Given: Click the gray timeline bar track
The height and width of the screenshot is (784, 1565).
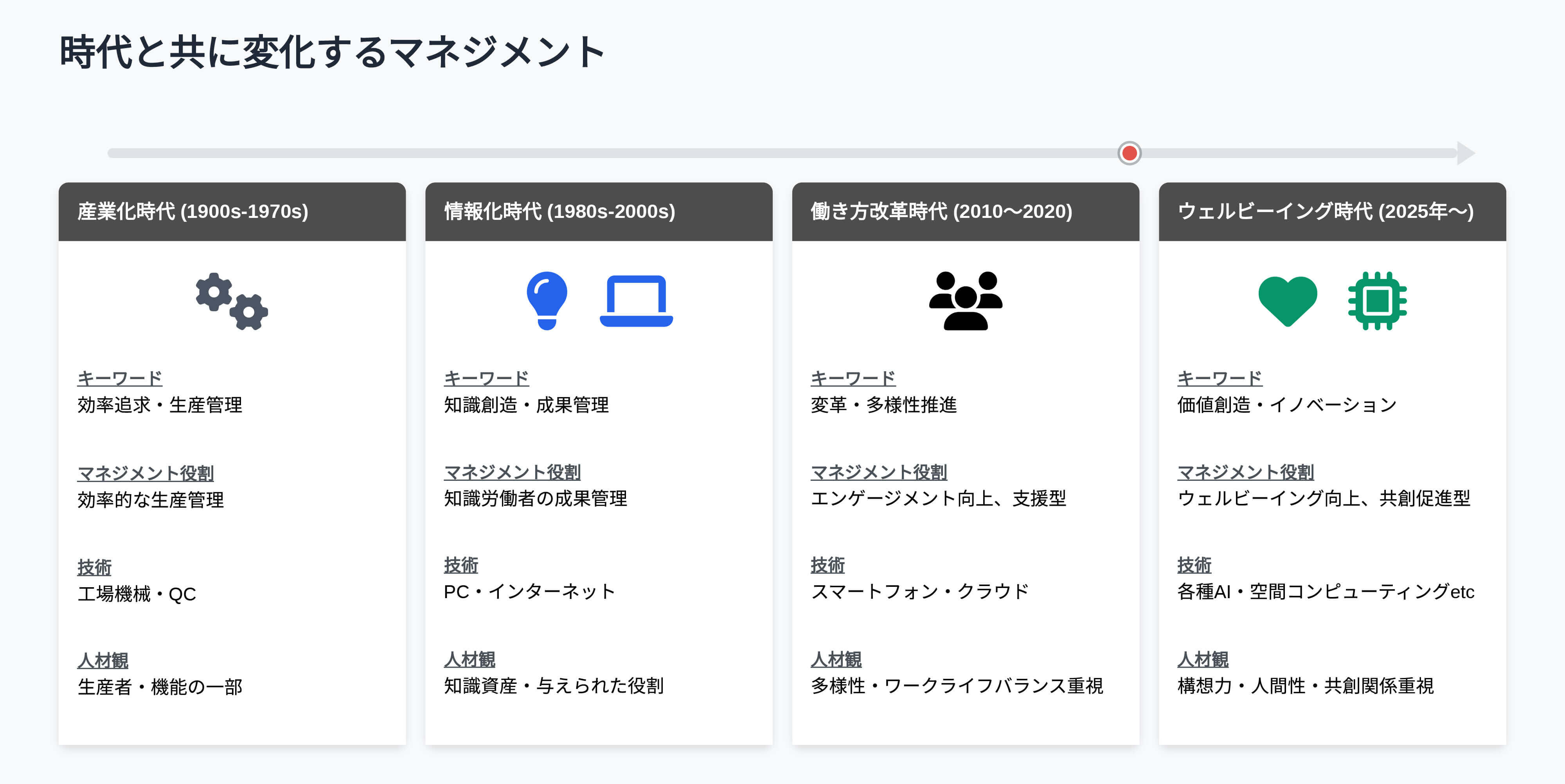Looking at the screenshot, I should pyautogui.click(x=608, y=153).
